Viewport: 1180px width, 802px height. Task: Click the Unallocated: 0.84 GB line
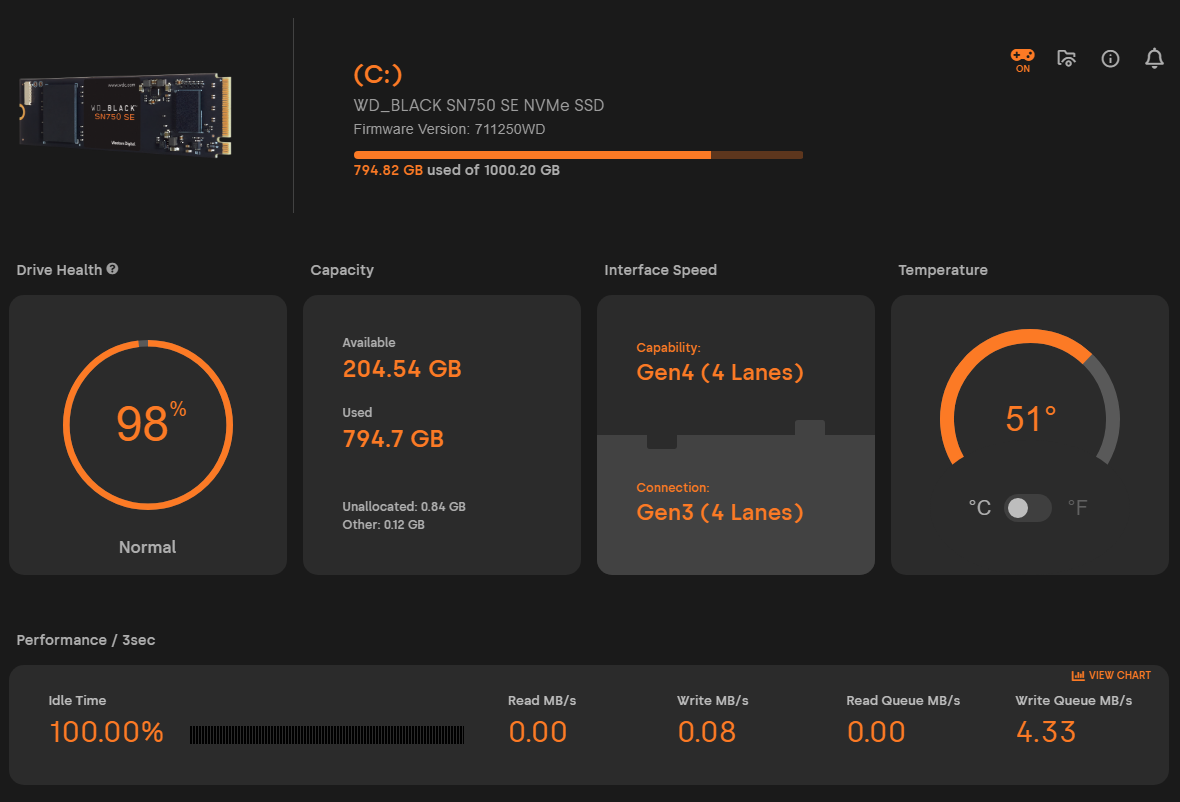(404, 506)
